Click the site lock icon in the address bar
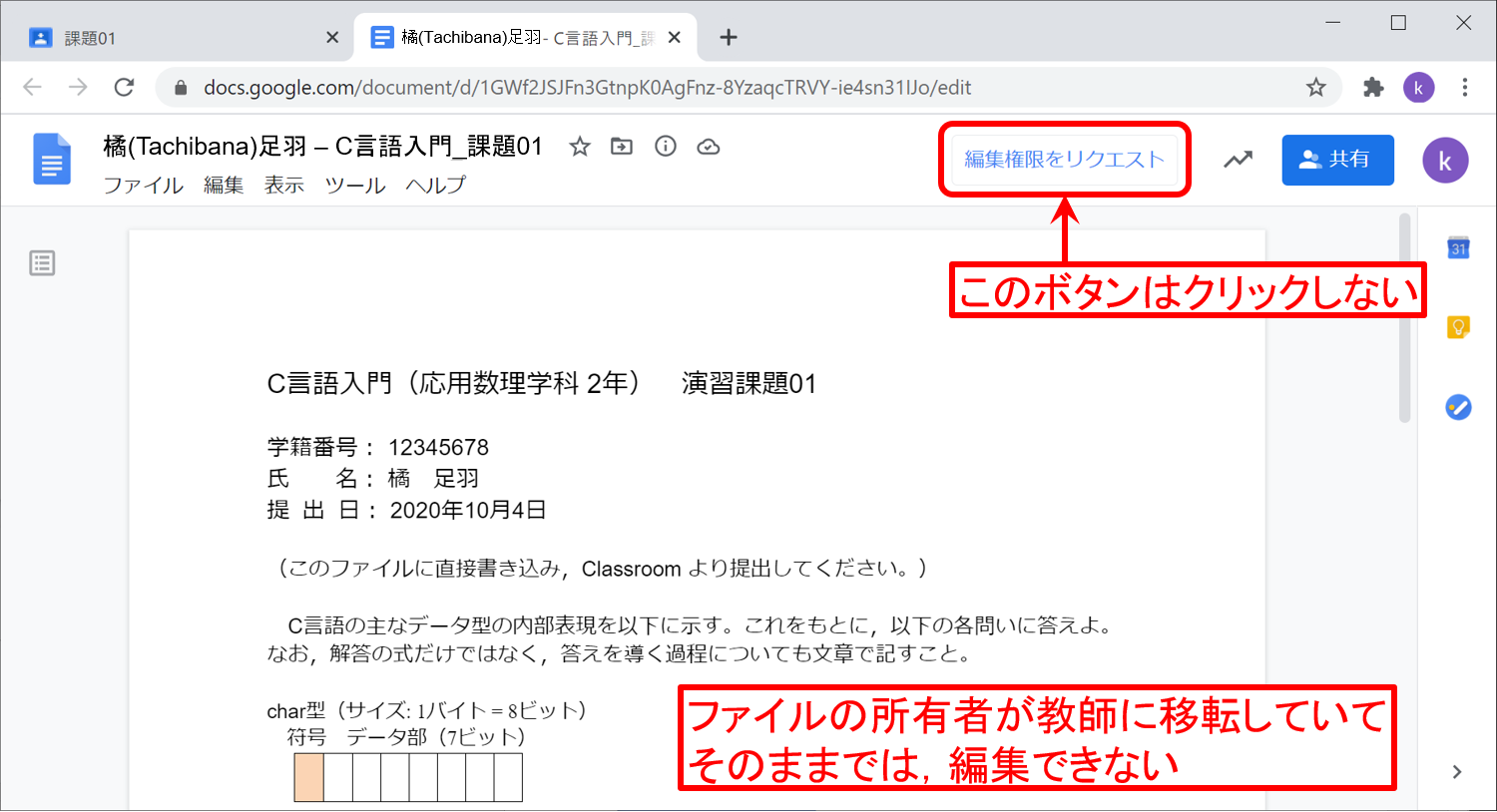 tap(181, 88)
